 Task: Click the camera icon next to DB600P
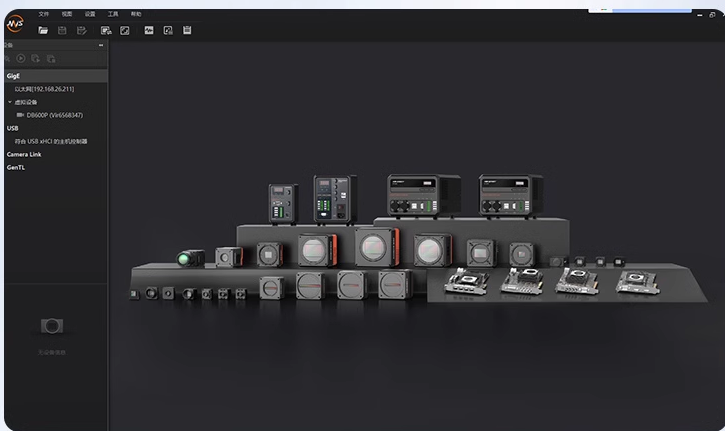click(20, 115)
